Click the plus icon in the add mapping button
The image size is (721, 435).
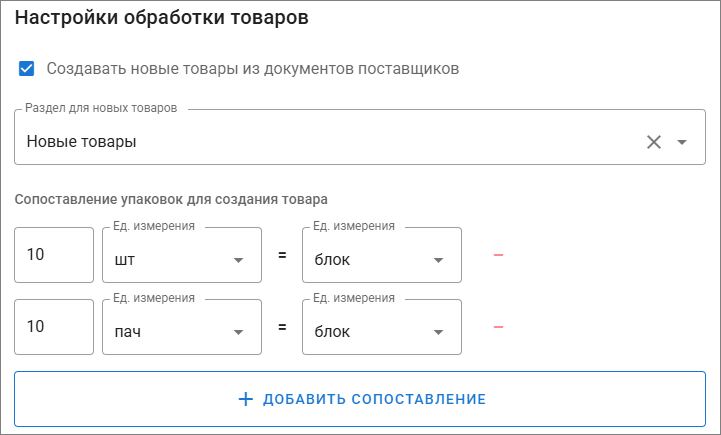point(246,400)
